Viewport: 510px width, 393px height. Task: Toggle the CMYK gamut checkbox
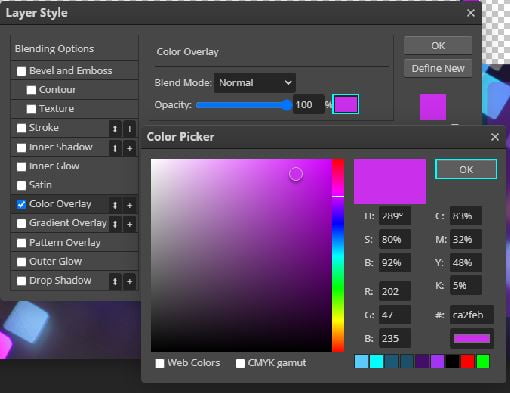pyautogui.click(x=240, y=363)
